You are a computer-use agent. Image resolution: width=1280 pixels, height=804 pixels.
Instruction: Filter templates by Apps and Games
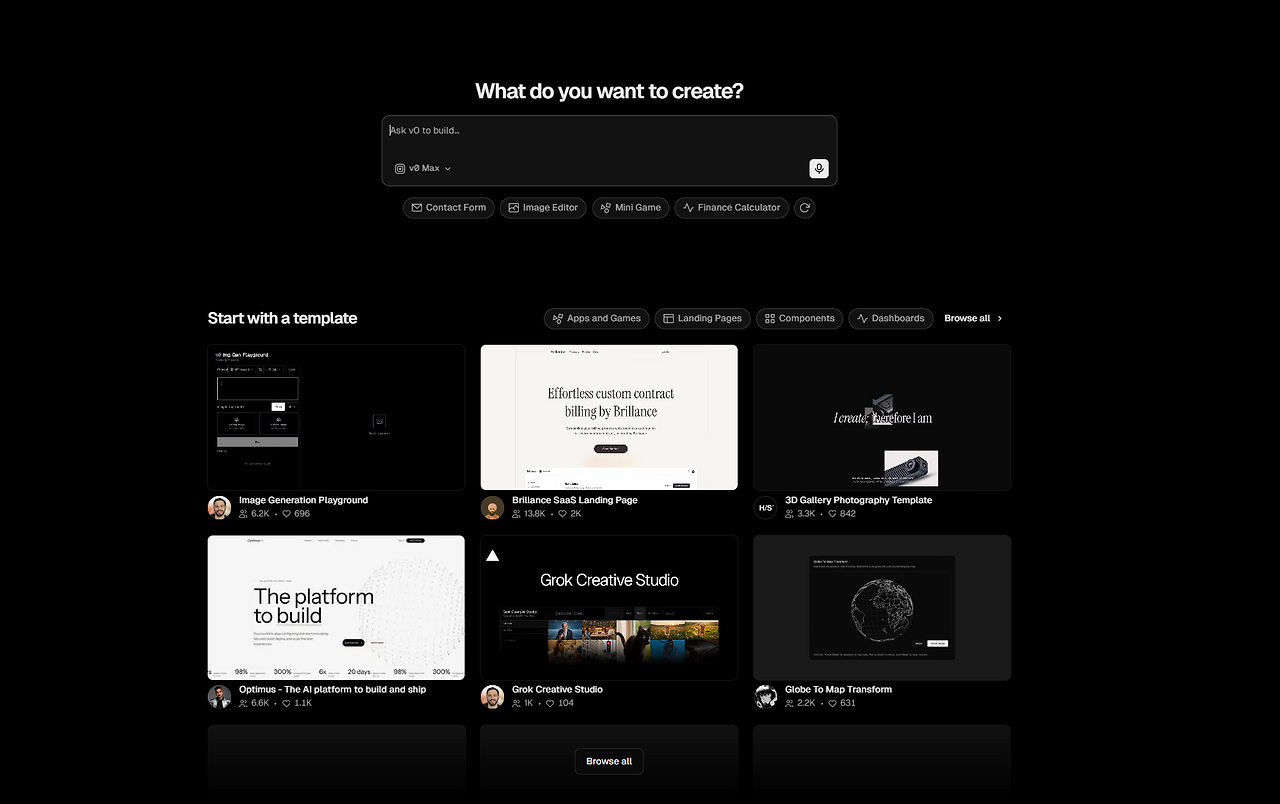[x=597, y=319]
